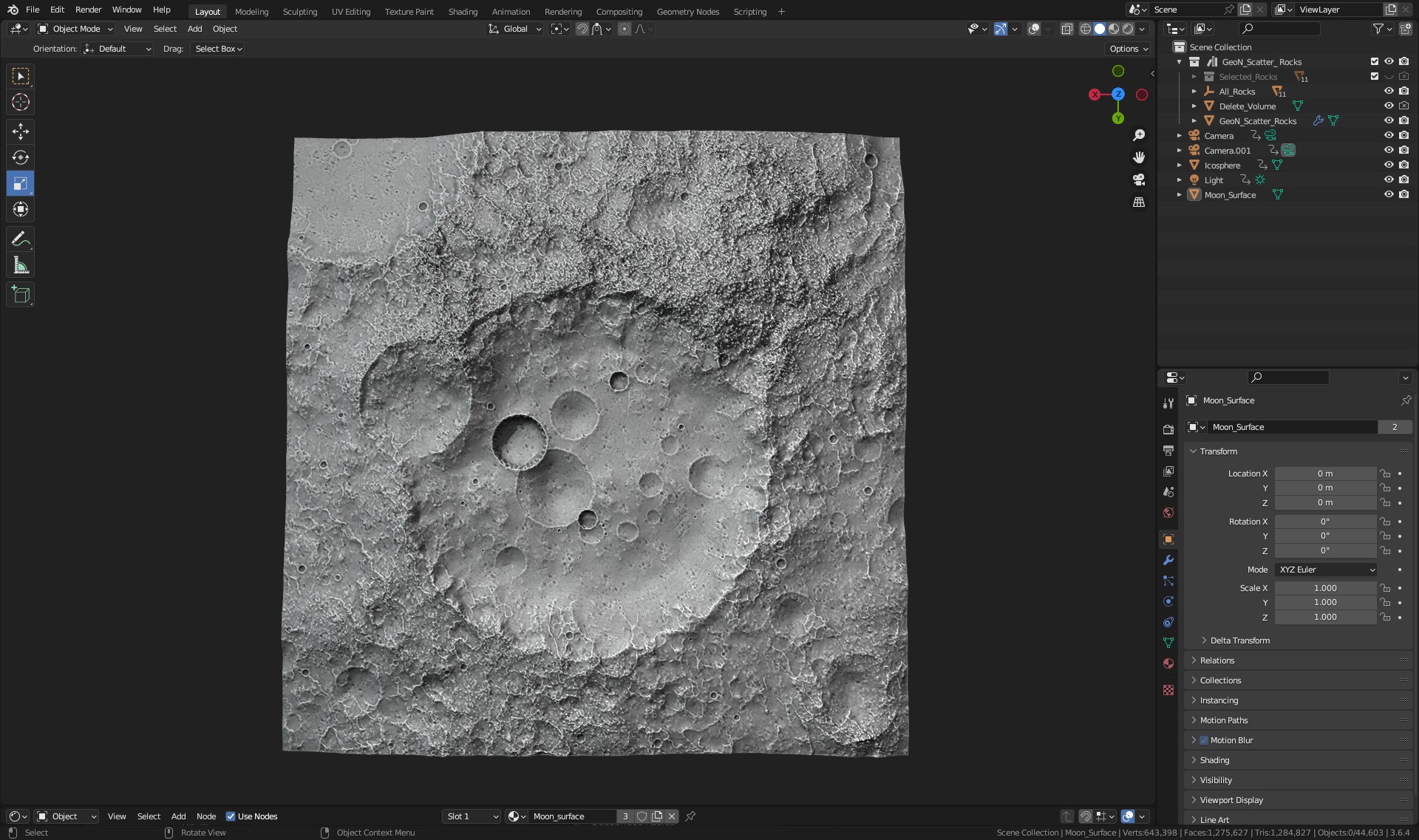The image size is (1419, 840).
Task: Select the Move tool
Action: (21, 132)
